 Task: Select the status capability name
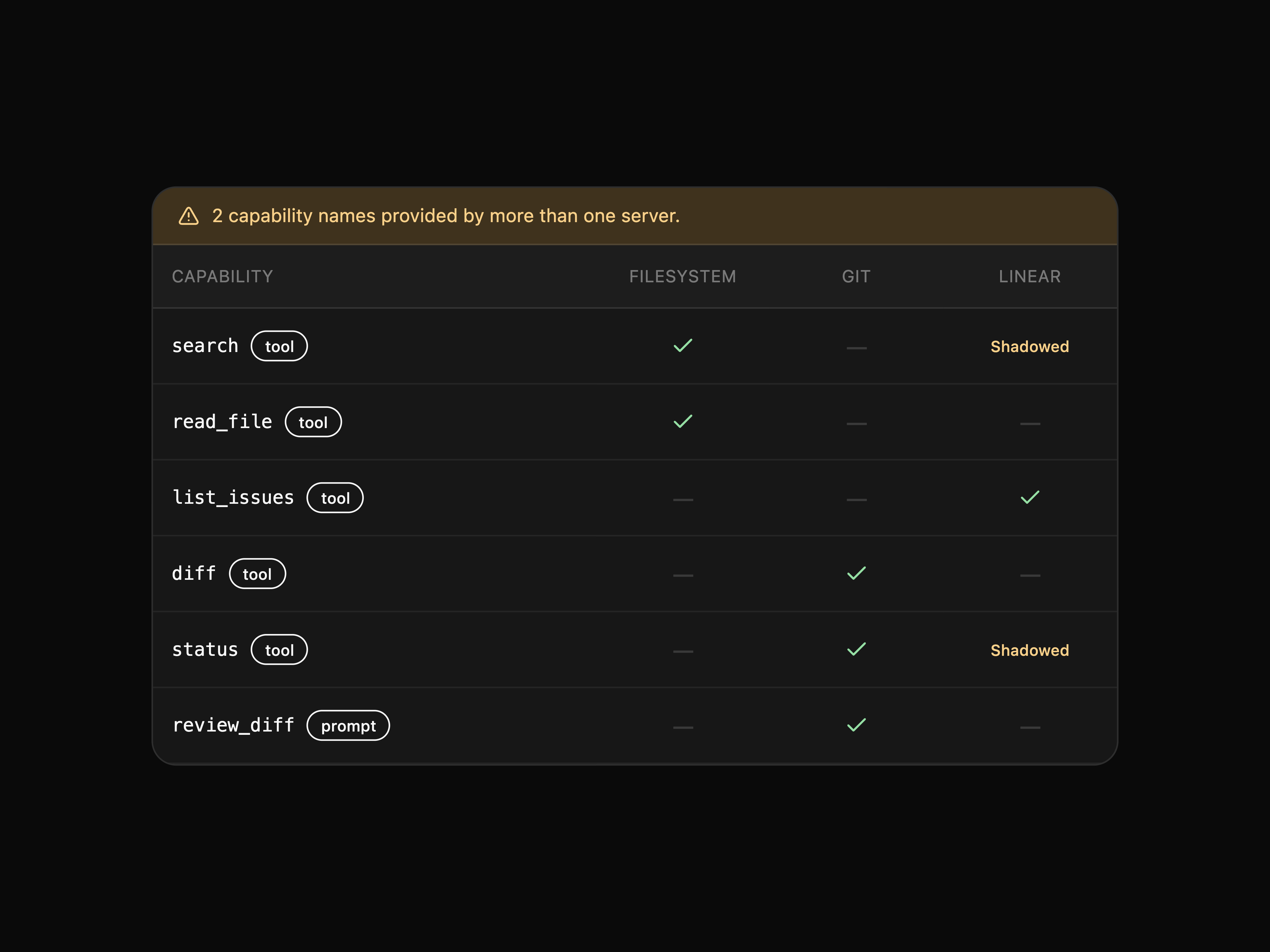[x=205, y=650]
